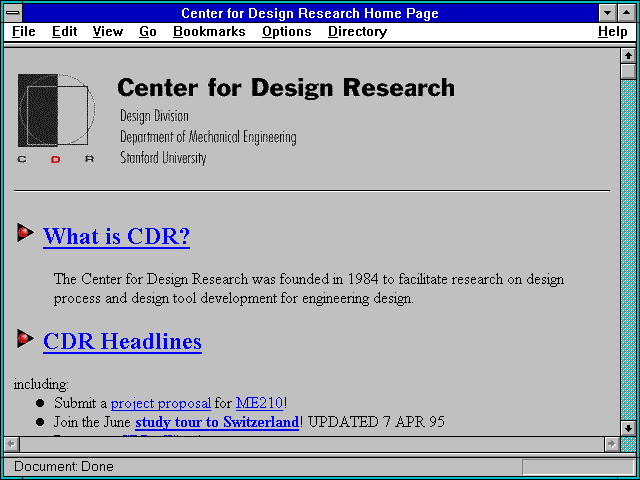The height and width of the screenshot is (480, 640).
Task: Follow the What is CDR? link
Action: coord(116,236)
